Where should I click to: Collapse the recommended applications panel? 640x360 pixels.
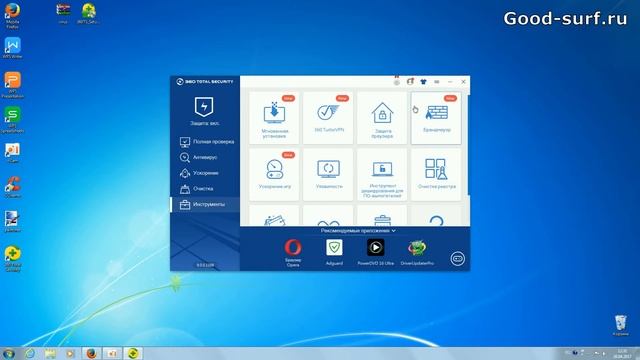tap(358, 231)
